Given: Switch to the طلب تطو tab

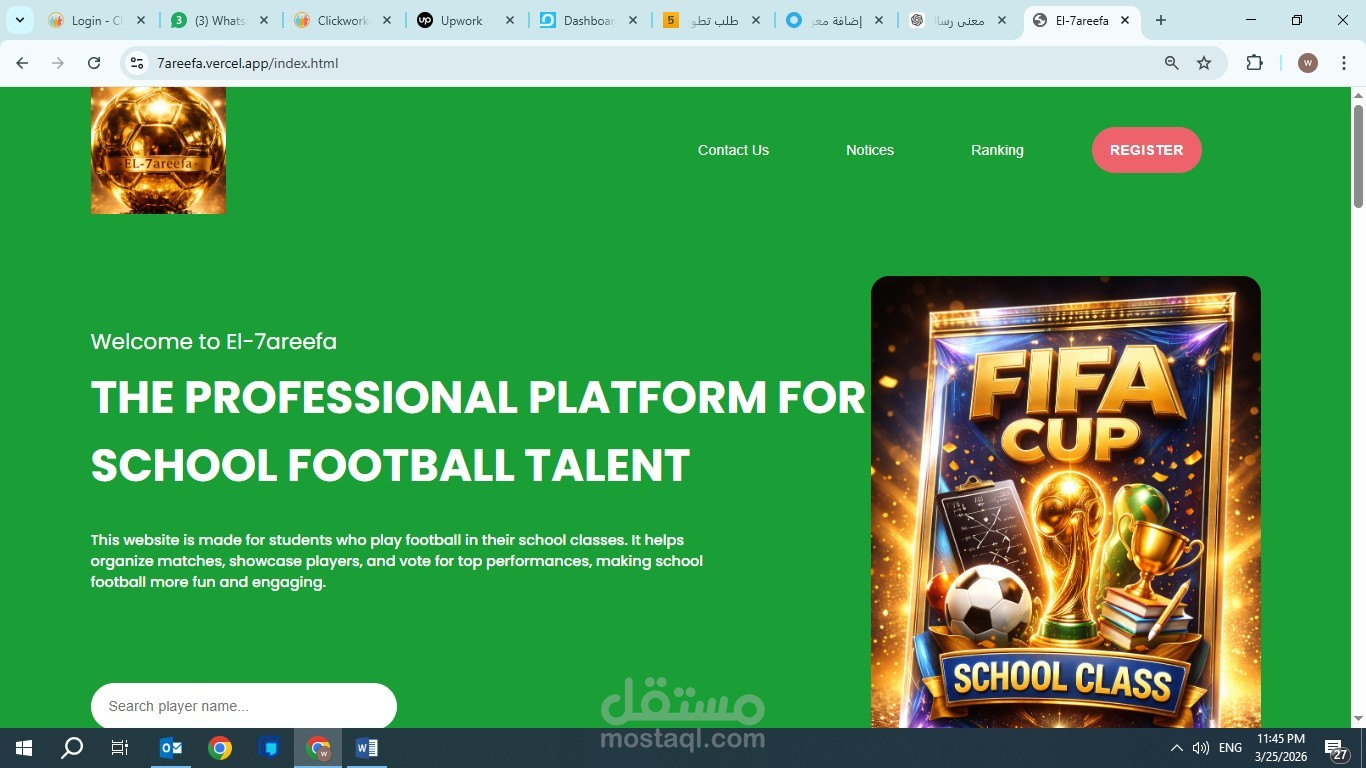Looking at the screenshot, I should point(713,20).
